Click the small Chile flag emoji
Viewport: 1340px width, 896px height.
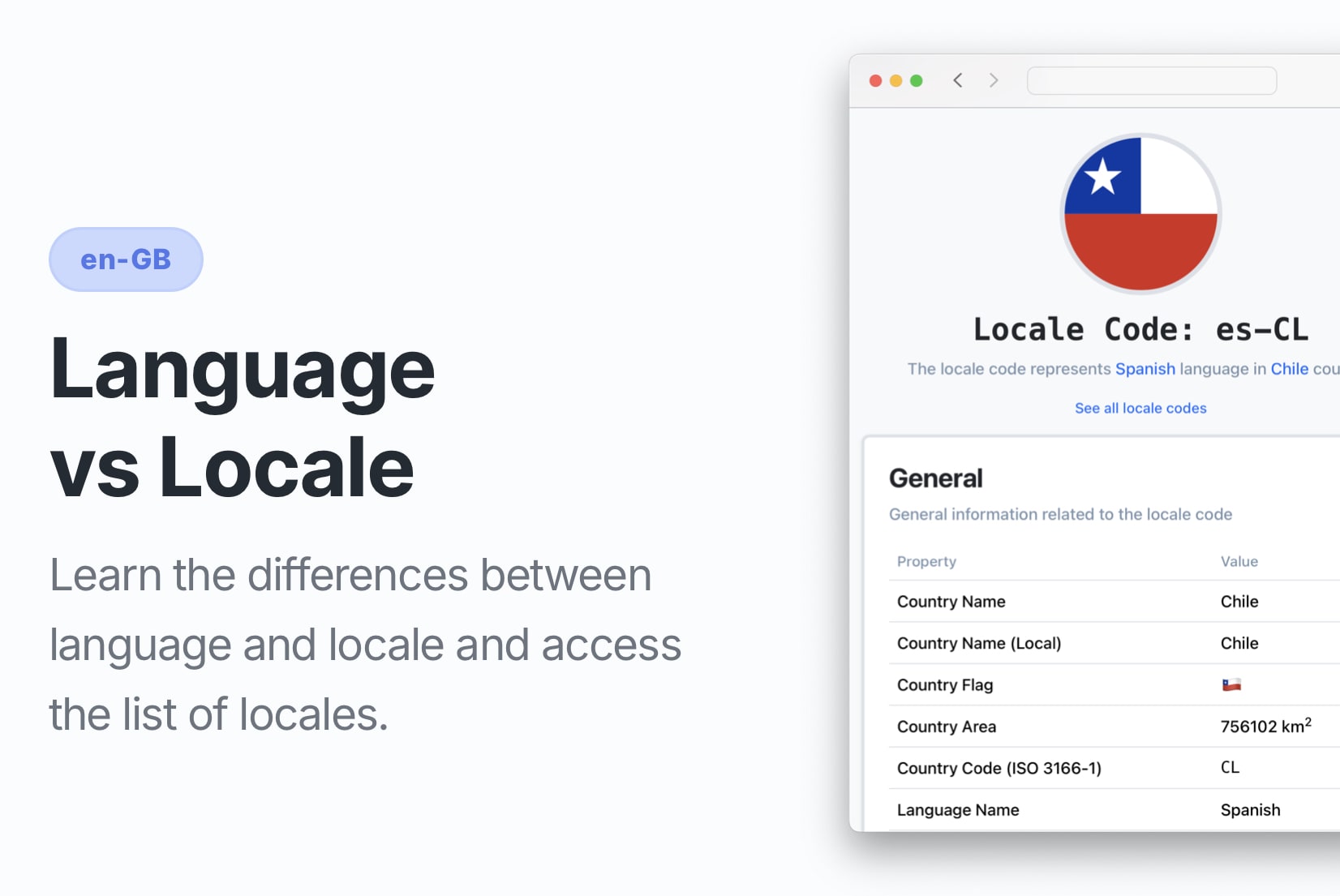1231,684
